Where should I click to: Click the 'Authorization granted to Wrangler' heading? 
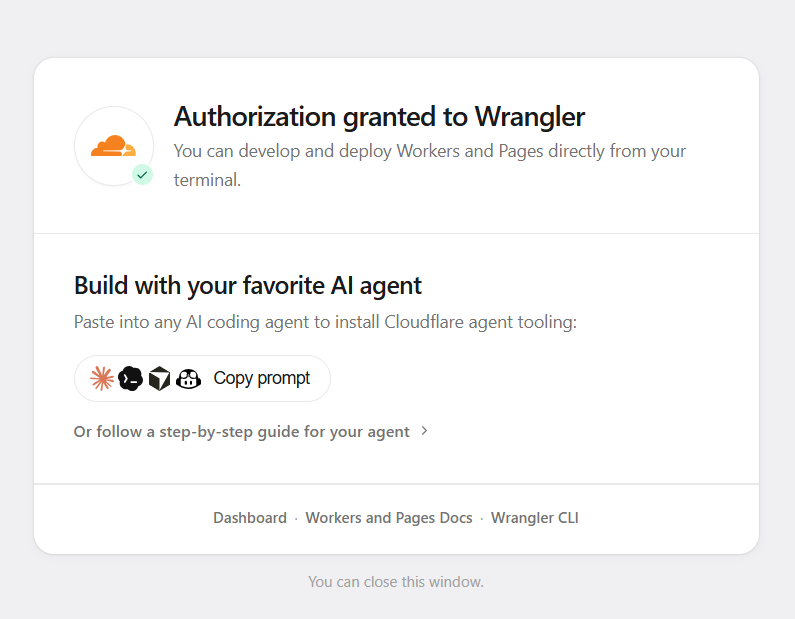point(379,117)
